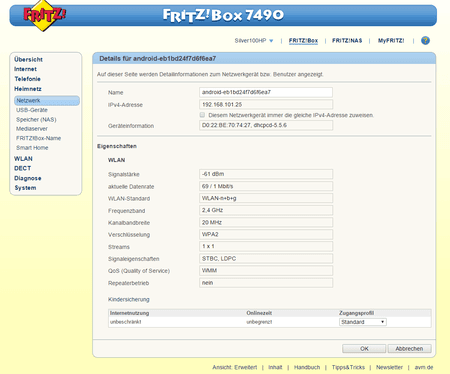This screenshot has height=374, width=450.
Task: Click the Verschlüsselung value WPA2
Action: pos(266,235)
